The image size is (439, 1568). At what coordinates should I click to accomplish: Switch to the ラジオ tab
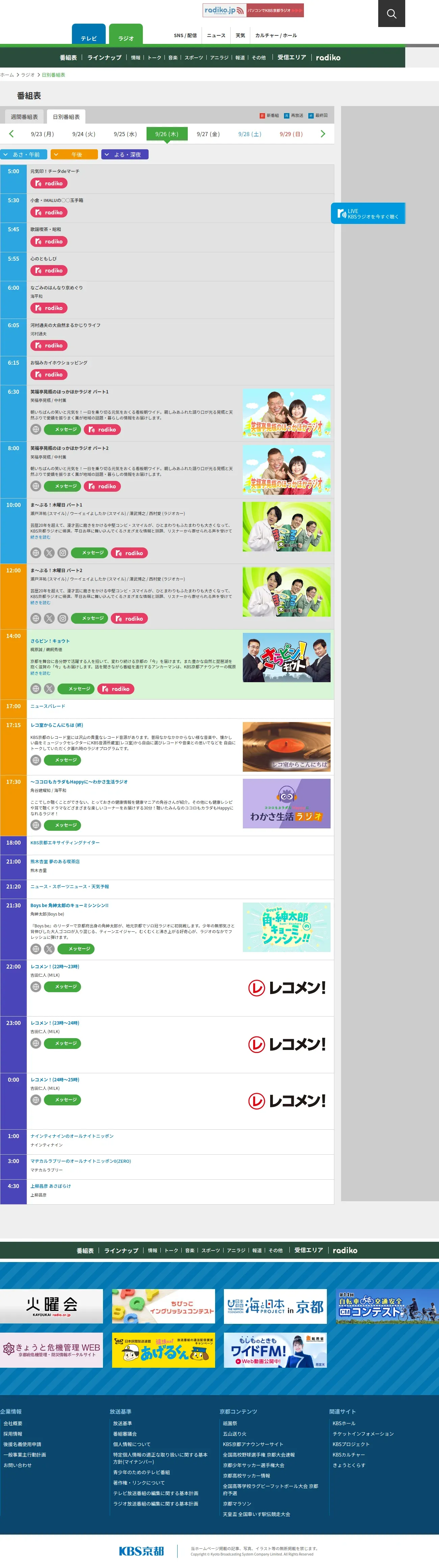(x=126, y=35)
